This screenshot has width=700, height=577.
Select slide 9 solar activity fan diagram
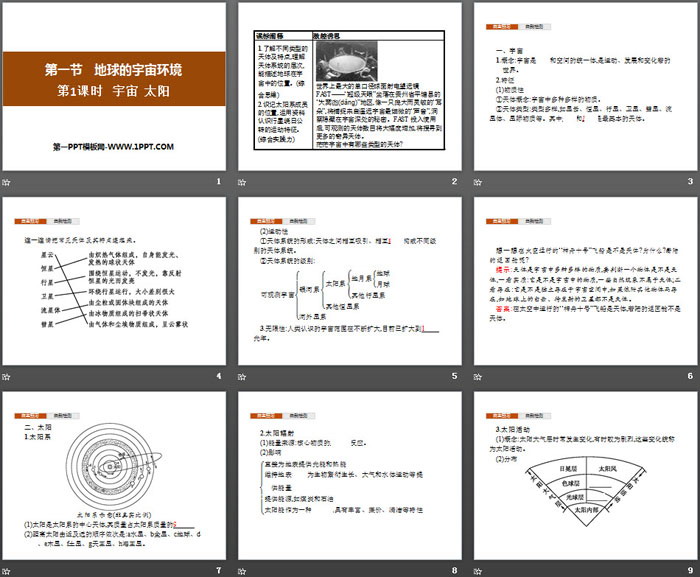click(586, 476)
